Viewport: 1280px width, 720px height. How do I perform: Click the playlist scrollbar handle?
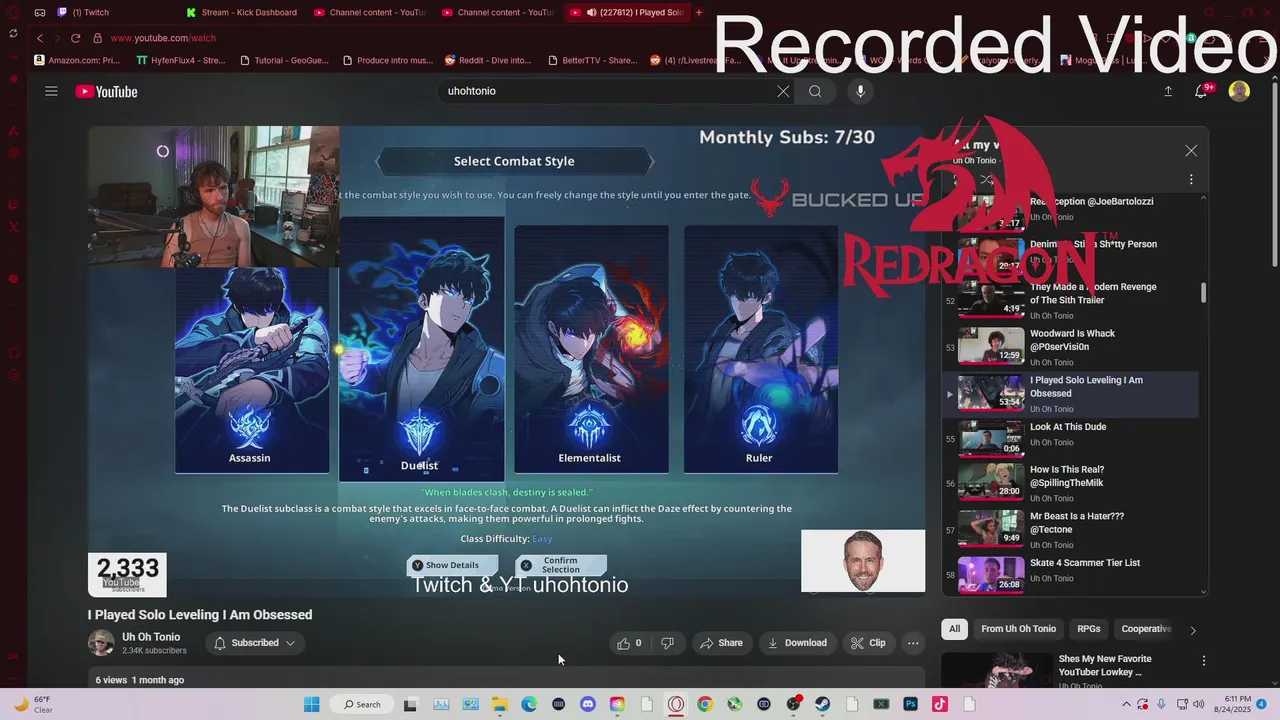tap(1203, 292)
